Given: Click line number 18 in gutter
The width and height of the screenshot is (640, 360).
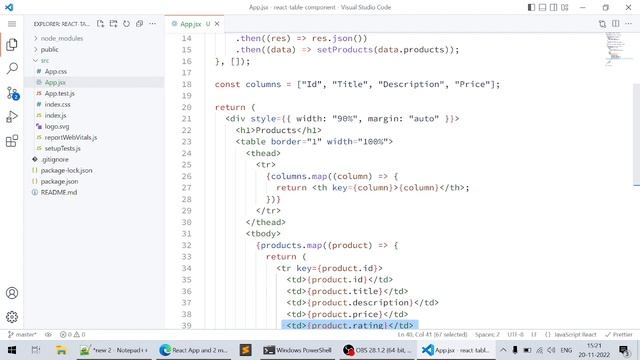Looking at the screenshot, I should pos(187,84).
